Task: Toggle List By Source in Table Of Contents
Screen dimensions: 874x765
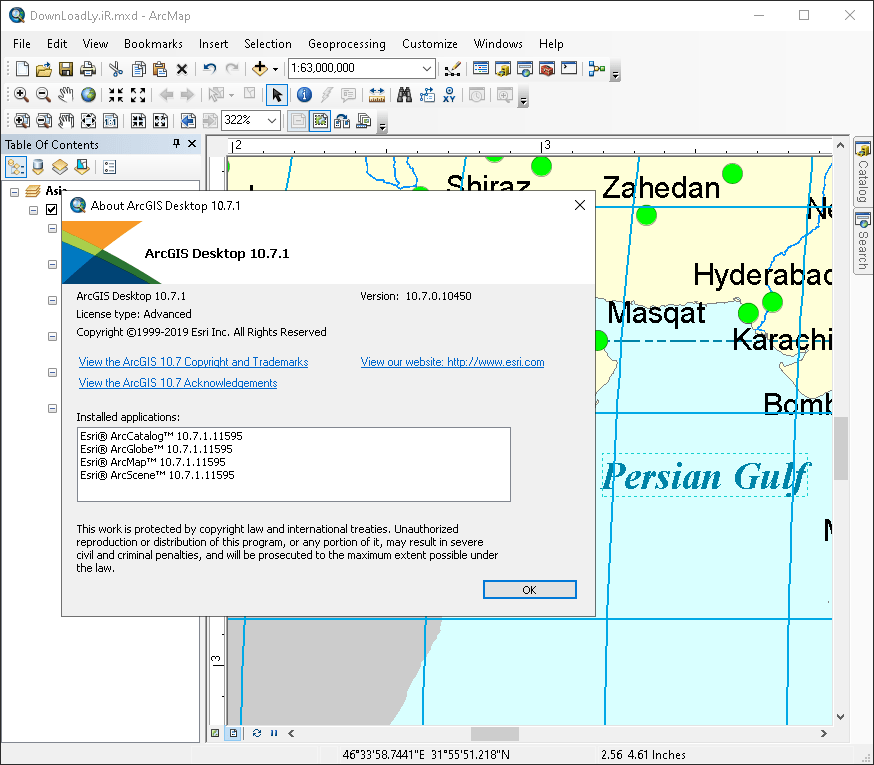Action: pyautogui.click(x=38, y=167)
